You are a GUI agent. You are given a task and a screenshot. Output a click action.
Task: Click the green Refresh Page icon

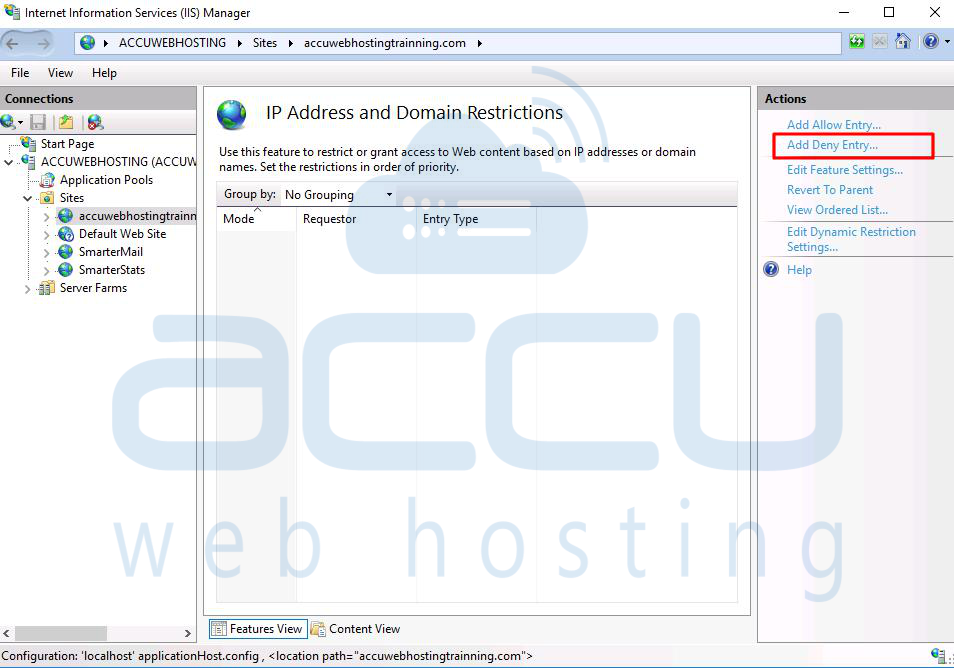(857, 41)
